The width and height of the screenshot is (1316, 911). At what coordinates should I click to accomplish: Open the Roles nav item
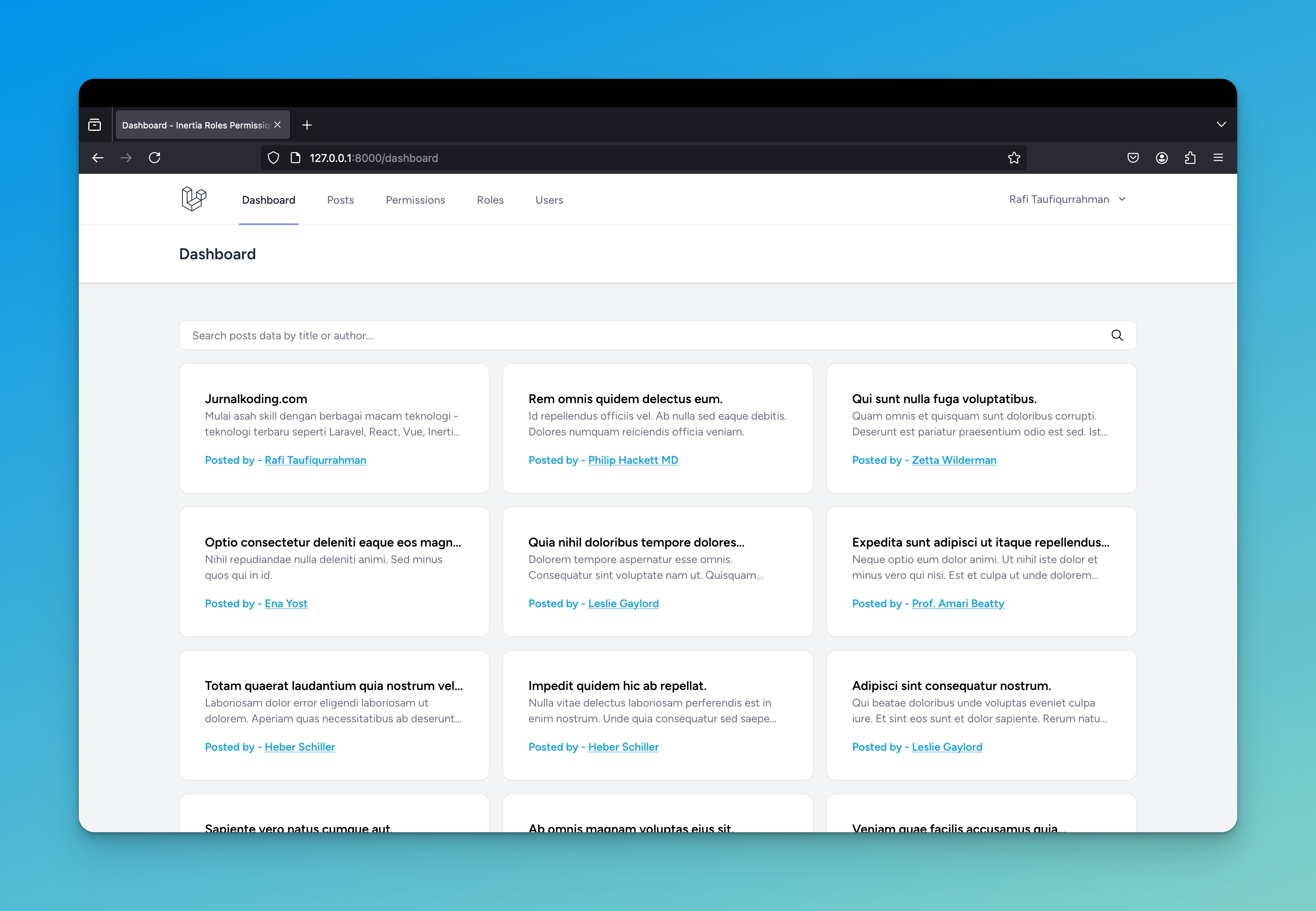coord(490,200)
